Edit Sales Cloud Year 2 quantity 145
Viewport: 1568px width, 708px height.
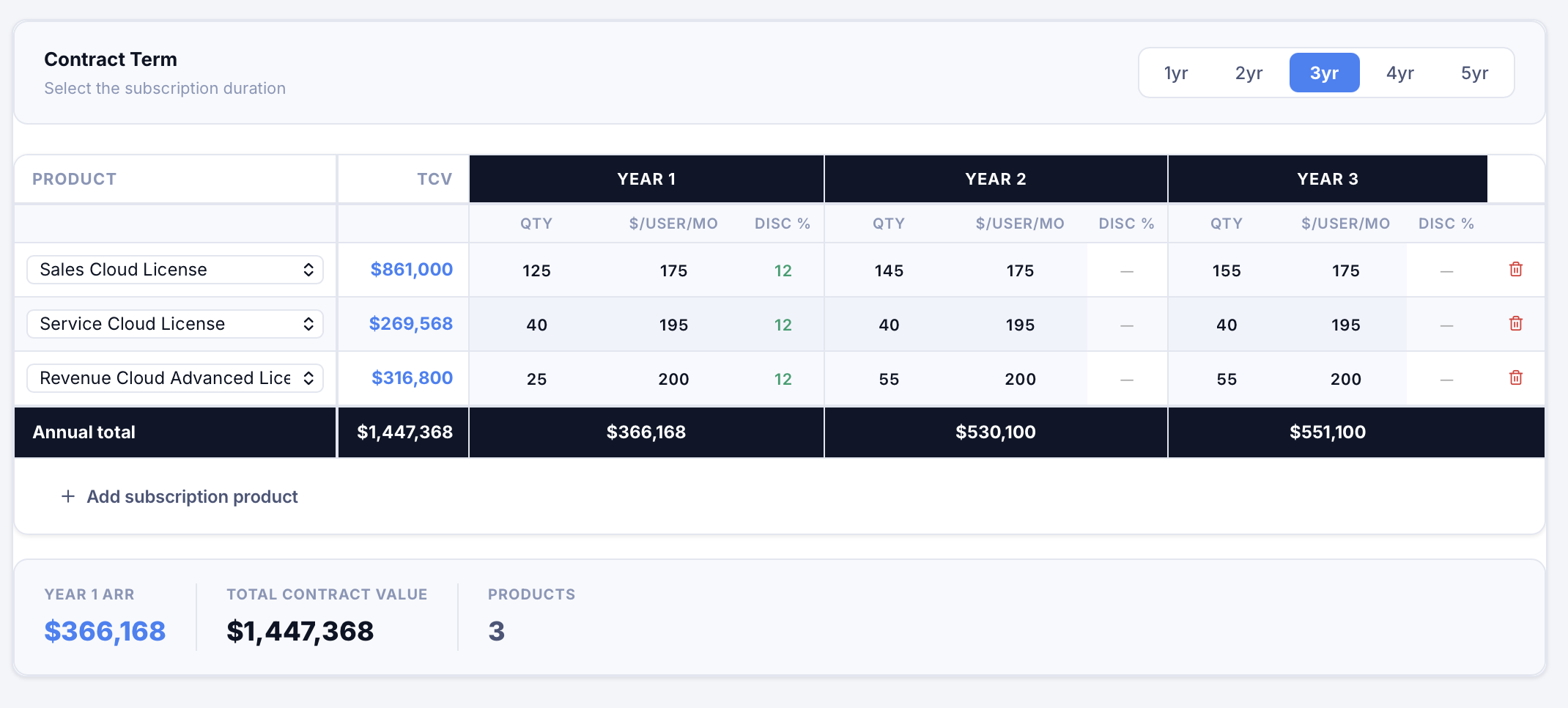pyautogui.click(x=889, y=270)
